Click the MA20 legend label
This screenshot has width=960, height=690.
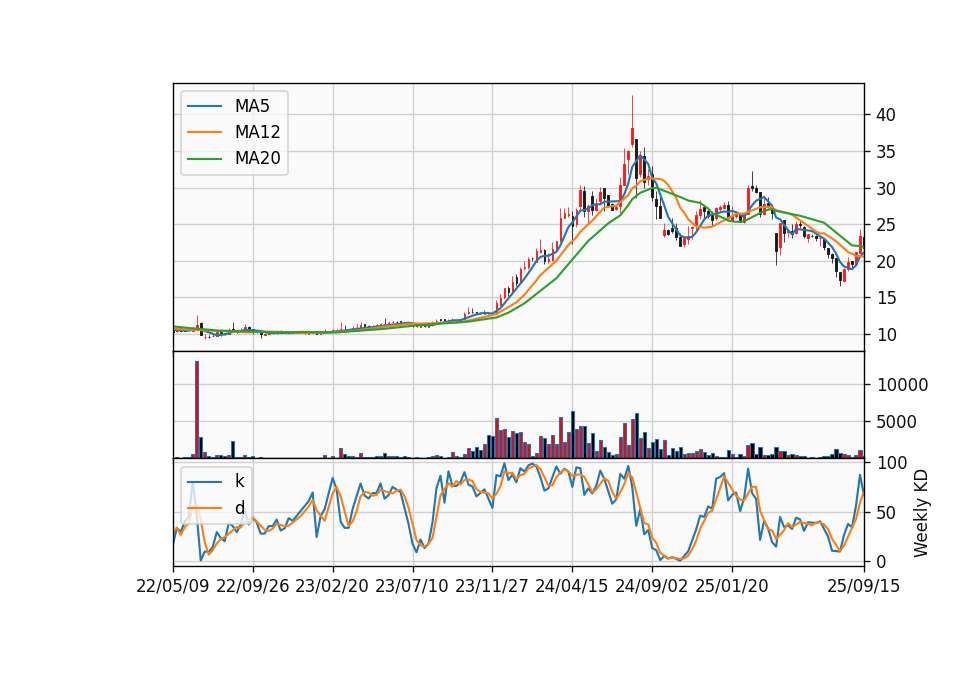coord(257,159)
